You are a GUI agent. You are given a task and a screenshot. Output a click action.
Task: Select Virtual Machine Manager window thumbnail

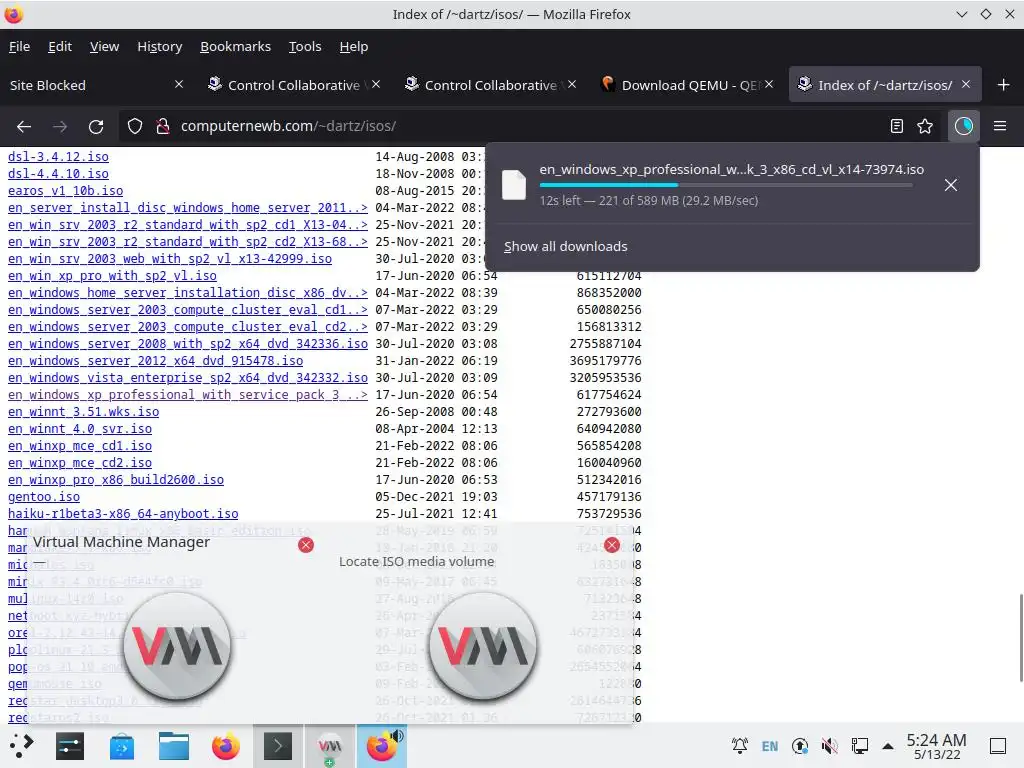pos(176,647)
